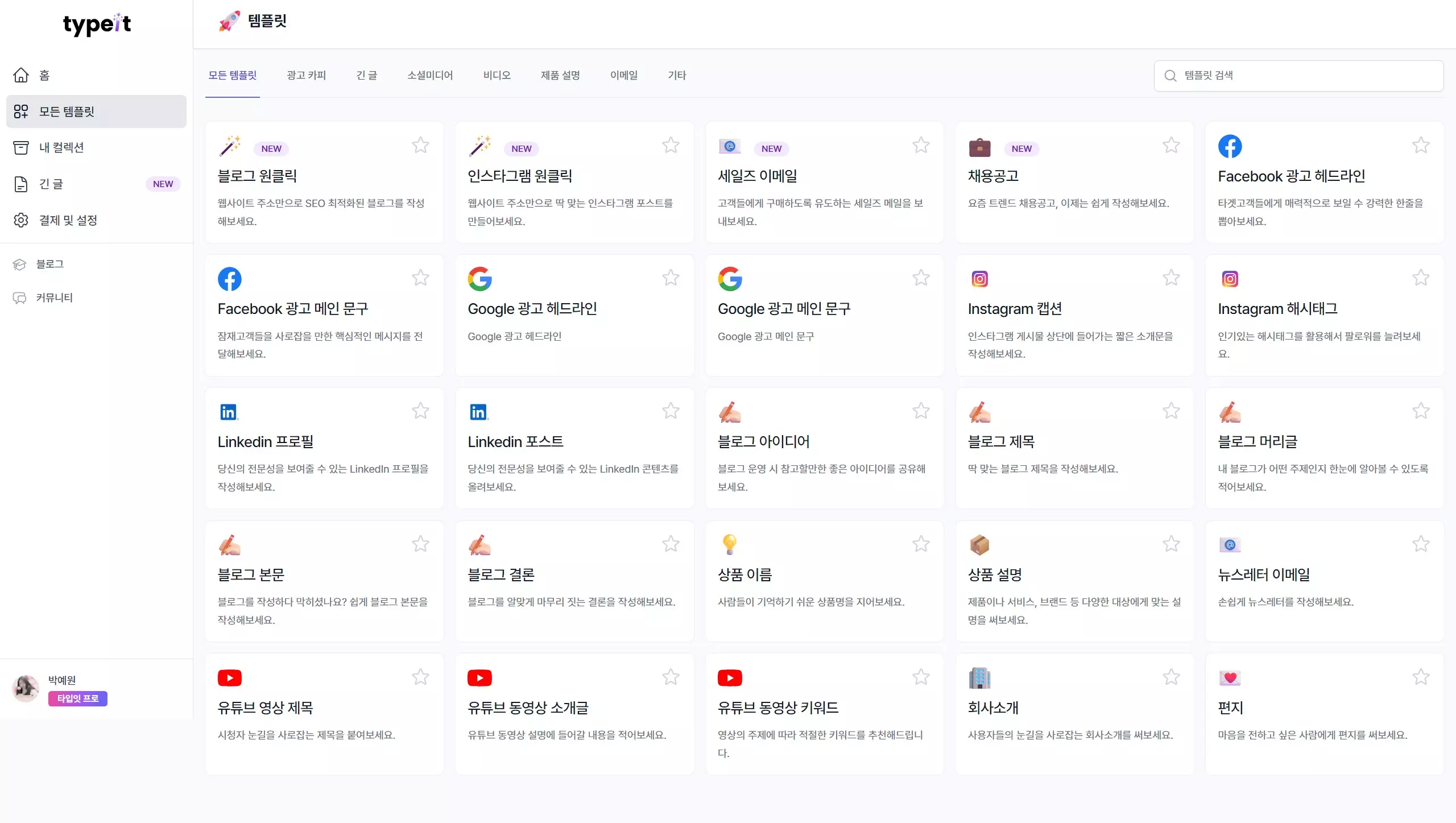Open 커뮤니티 in the sidebar
1456x823 pixels.
coord(55,297)
